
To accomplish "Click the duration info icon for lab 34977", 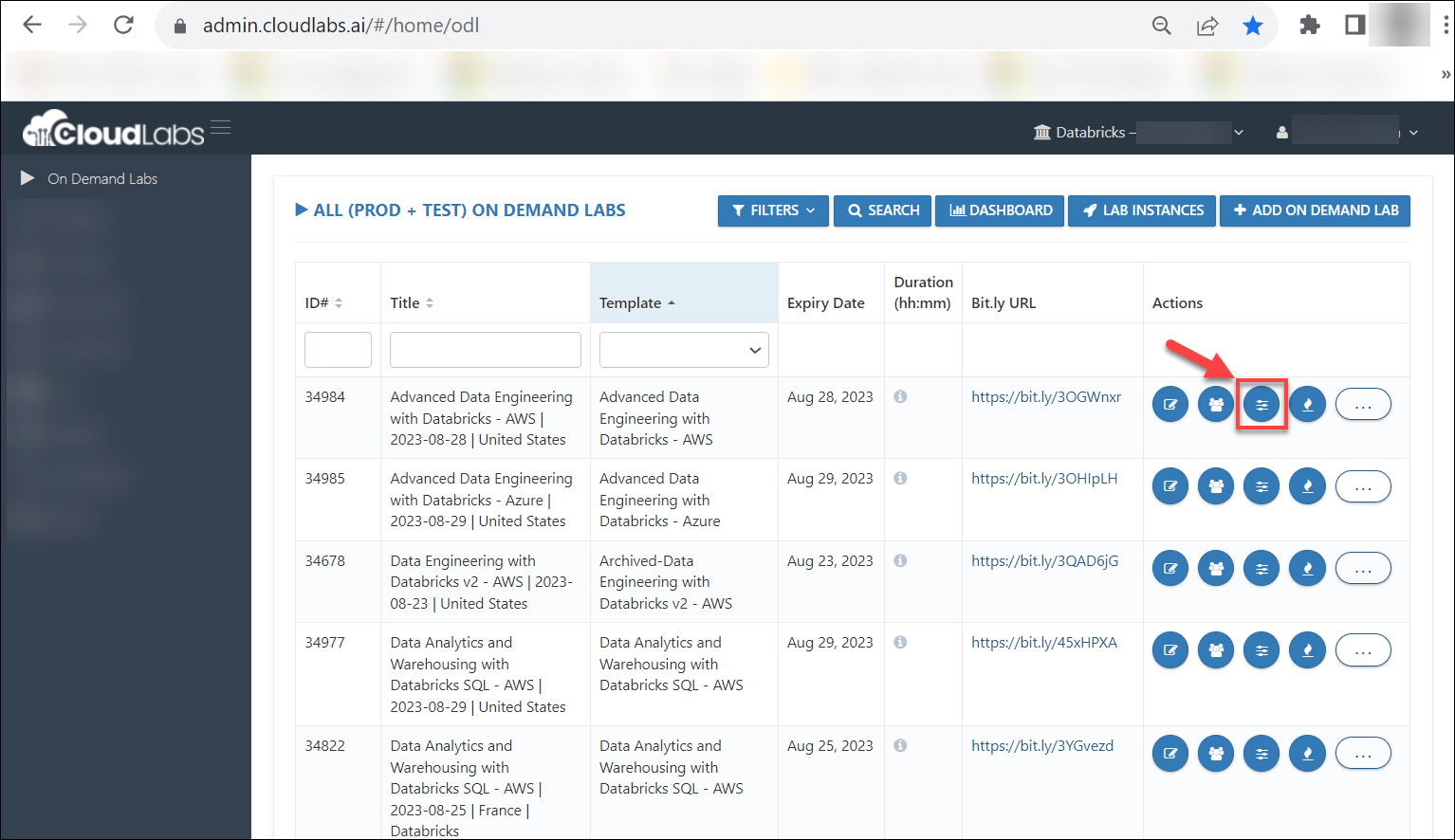I will pyautogui.click(x=900, y=642).
